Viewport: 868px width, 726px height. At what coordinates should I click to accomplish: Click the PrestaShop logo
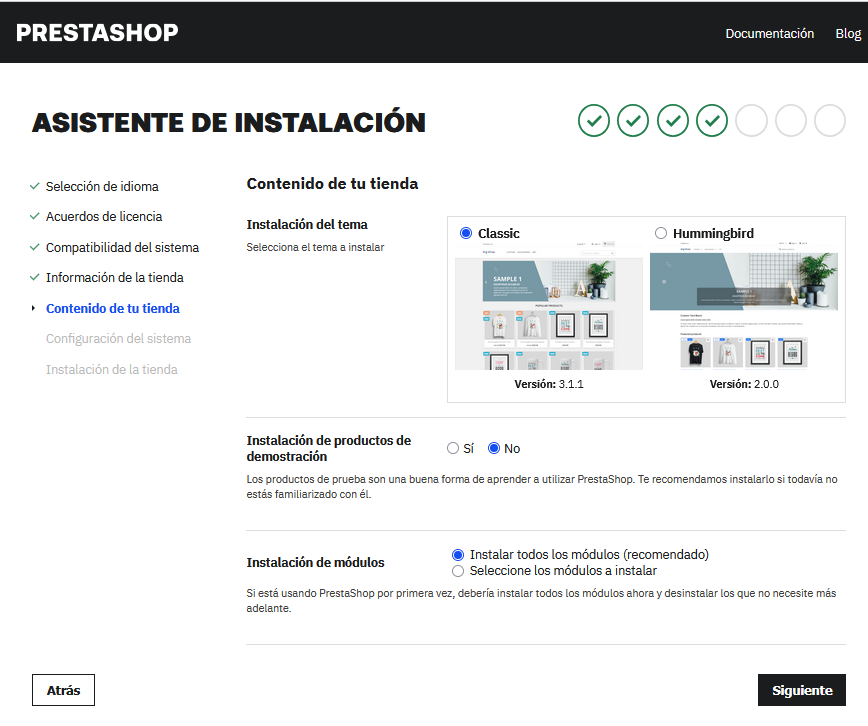(97, 33)
